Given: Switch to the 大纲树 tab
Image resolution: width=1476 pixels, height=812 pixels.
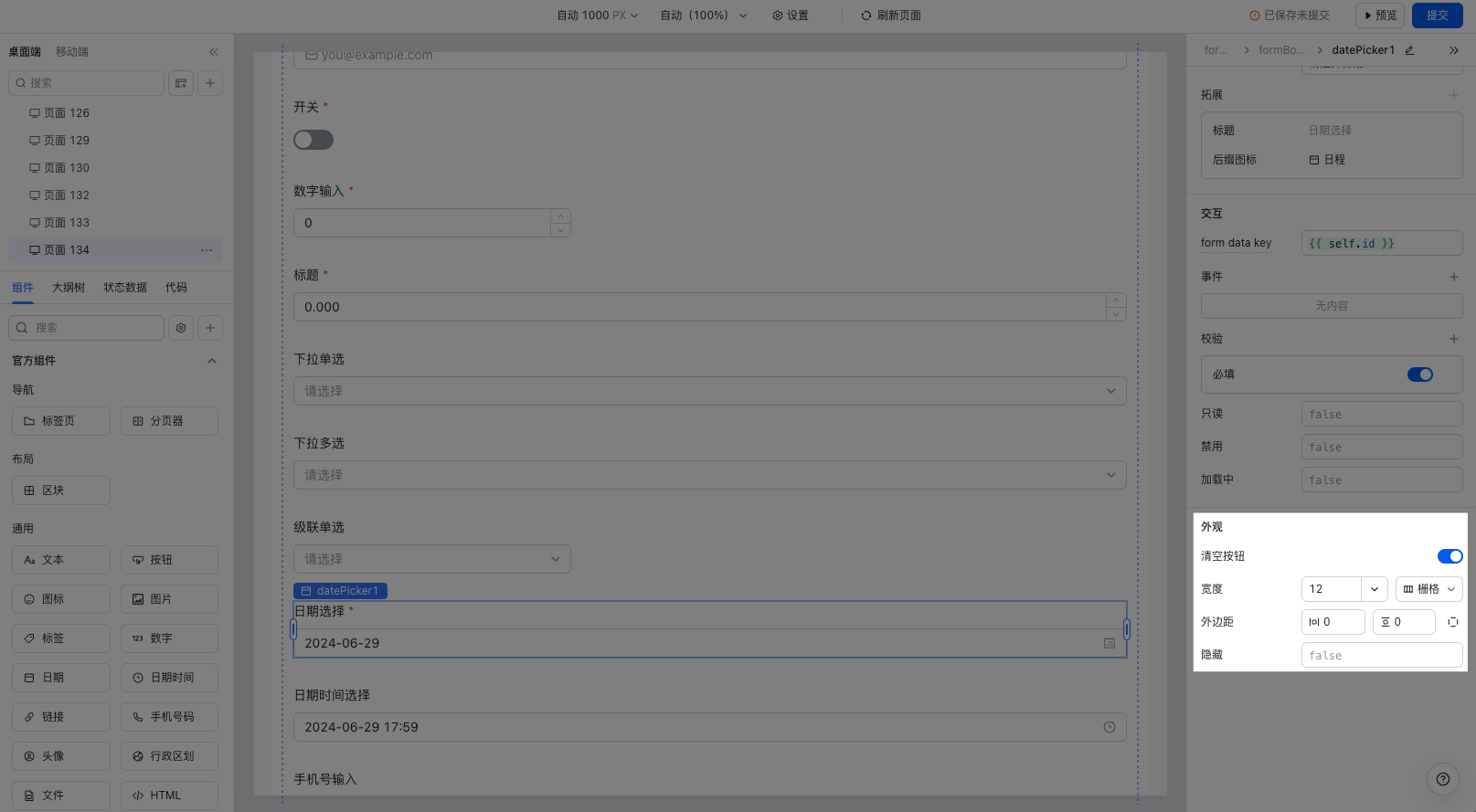Looking at the screenshot, I should click(69, 288).
